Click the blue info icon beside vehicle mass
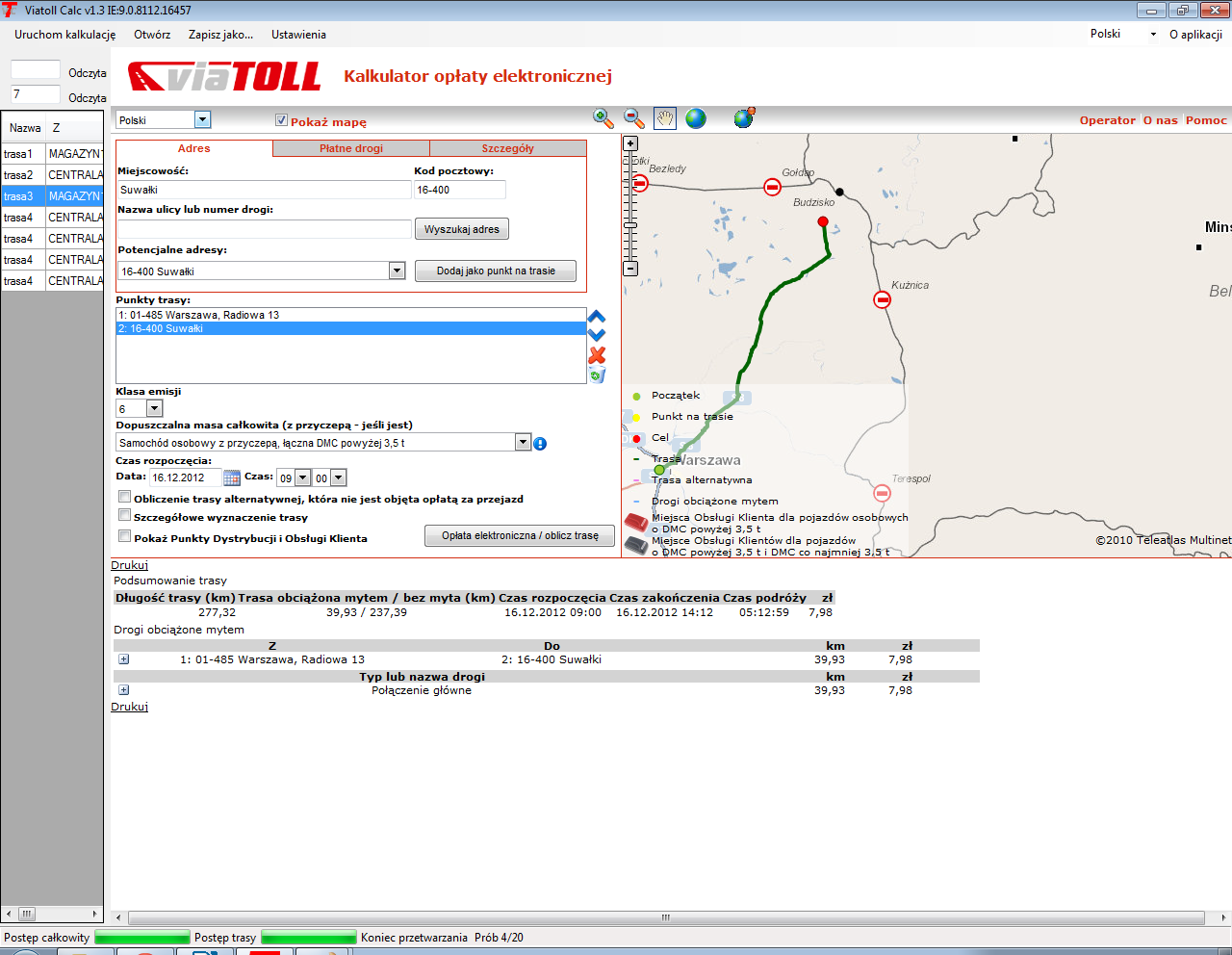 tap(540, 444)
